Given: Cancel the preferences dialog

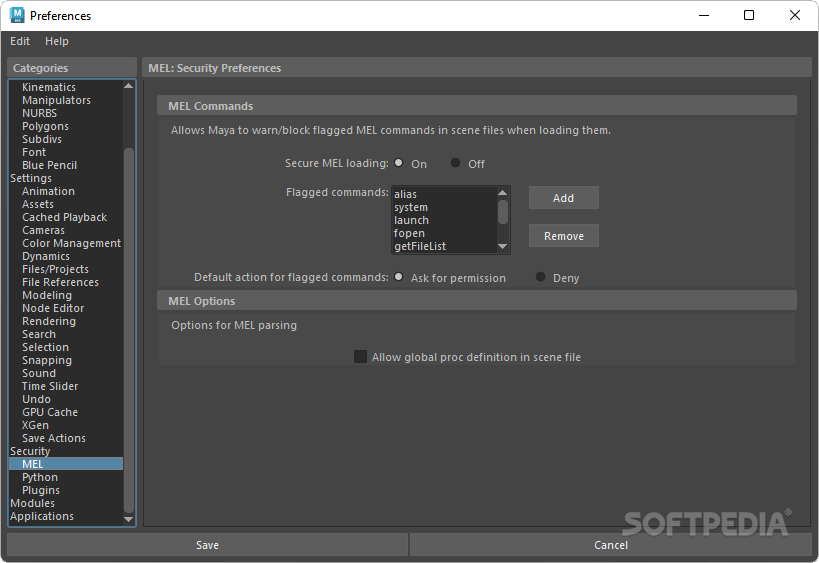Looking at the screenshot, I should tap(611, 545).
